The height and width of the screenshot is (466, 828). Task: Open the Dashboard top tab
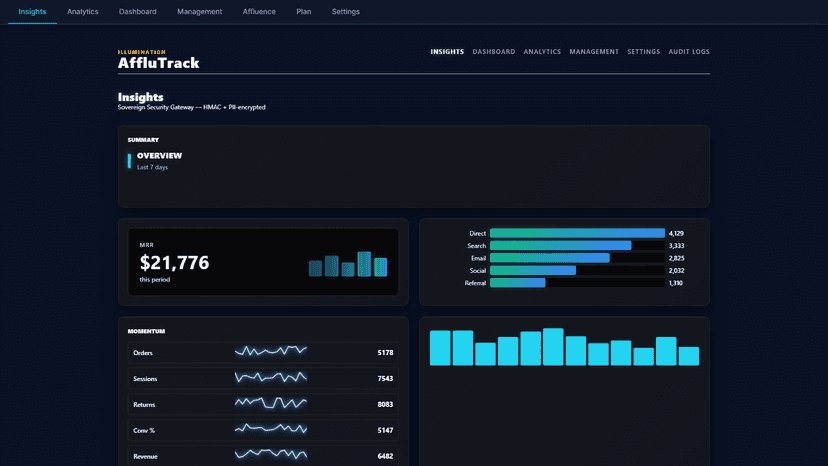(137, 12)
